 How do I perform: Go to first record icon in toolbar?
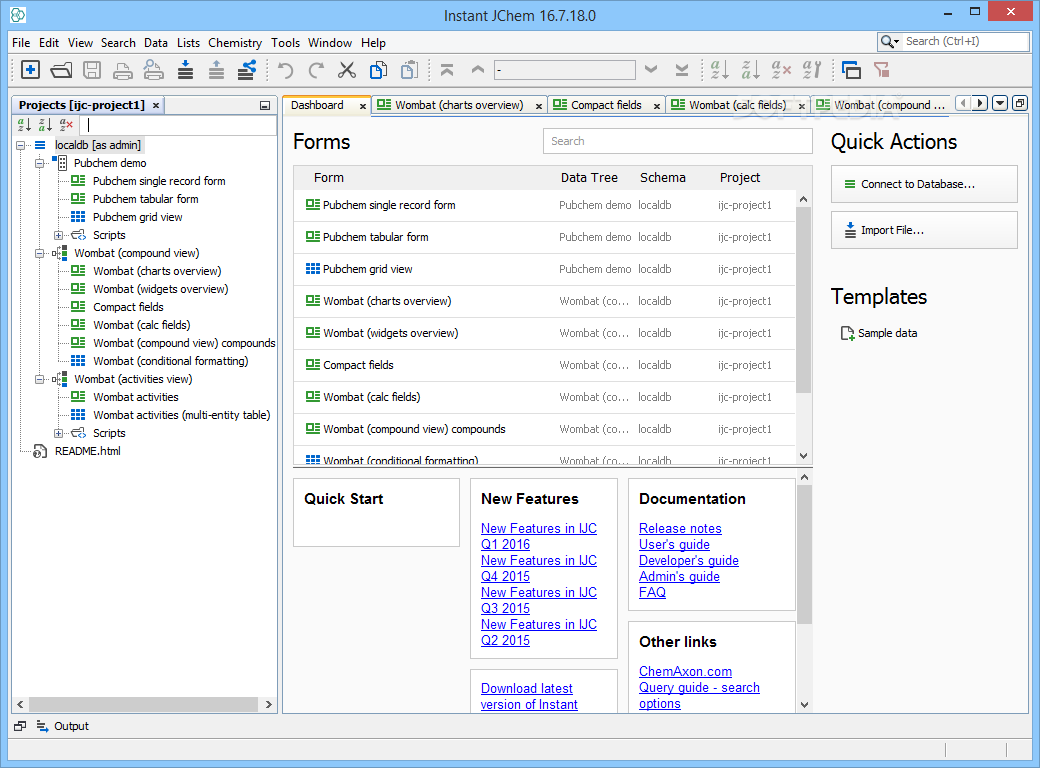coord(447,70)
